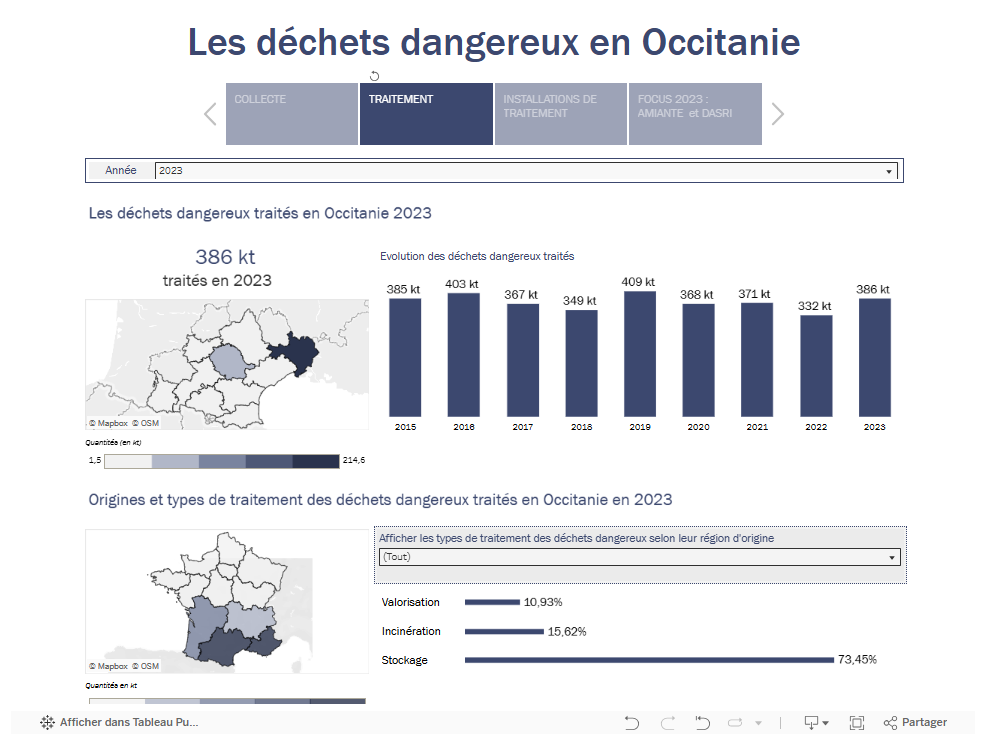Screen dimensions: 982x737
Task: Click the Partager button label
Action: [923, 722]
